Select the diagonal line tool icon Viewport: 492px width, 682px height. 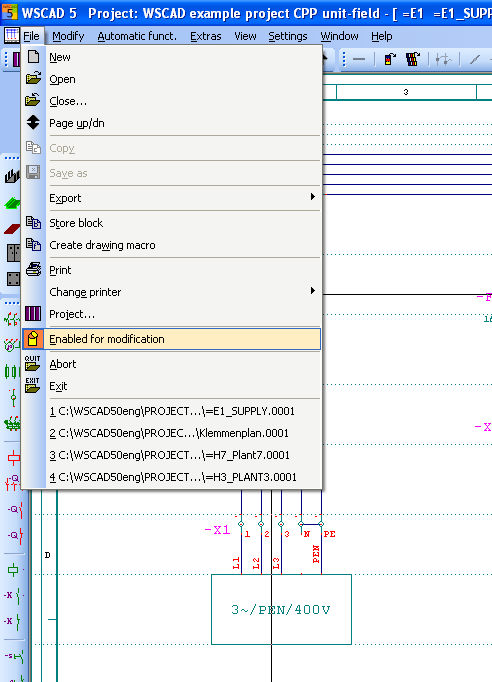(x=475, y=59)
